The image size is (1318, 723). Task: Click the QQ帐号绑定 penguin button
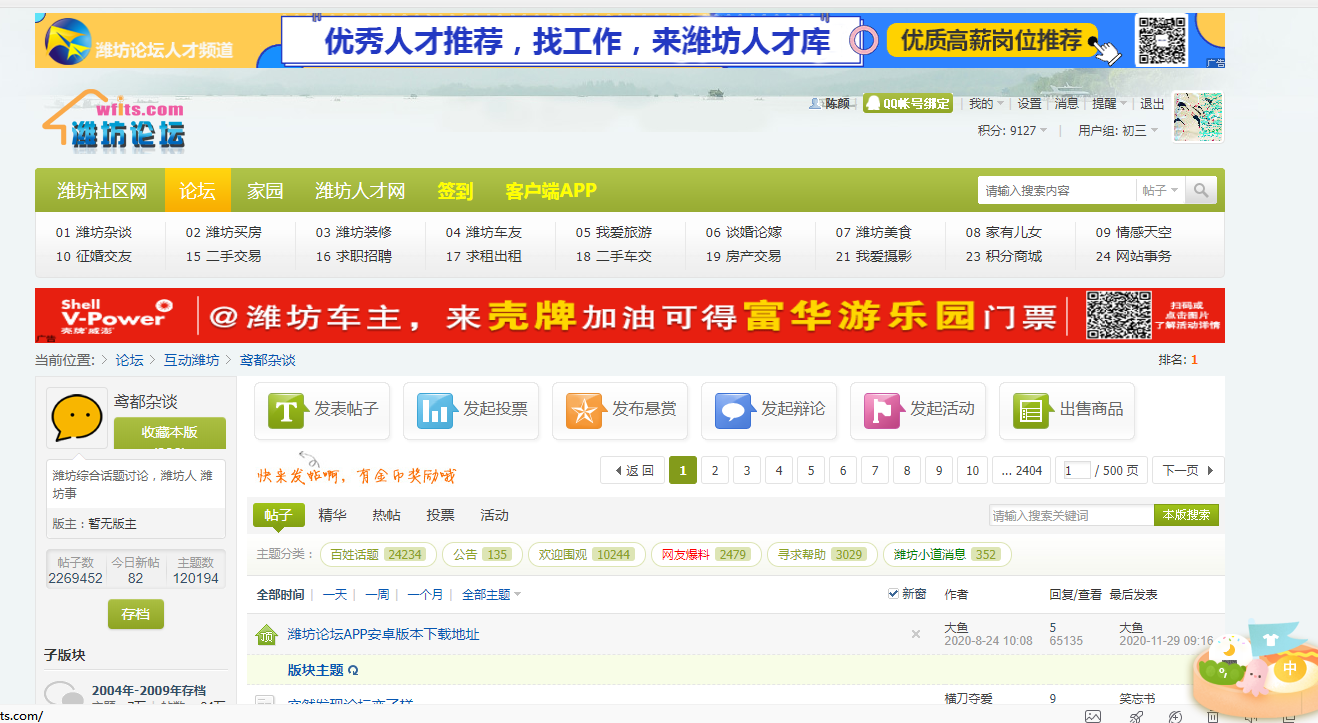click(907, 103)
